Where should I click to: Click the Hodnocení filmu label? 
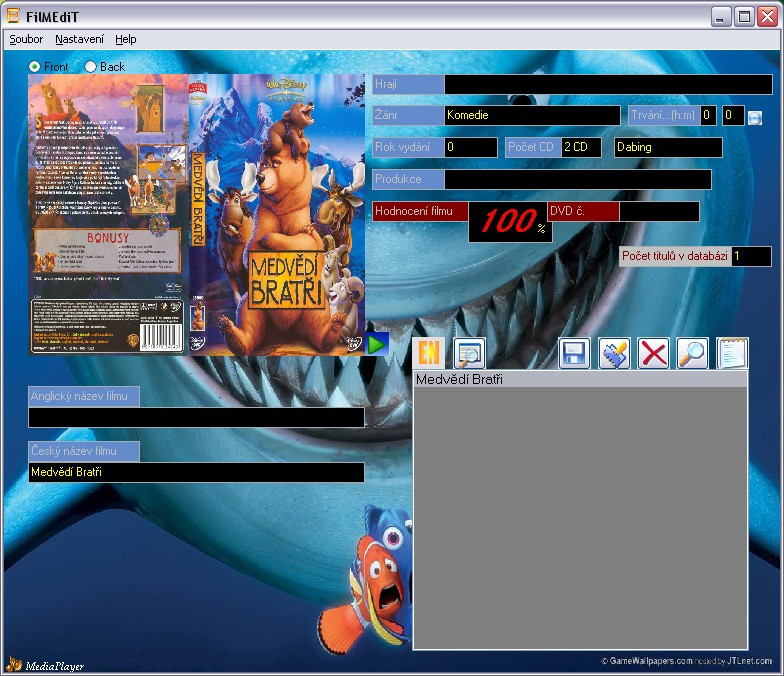420,212
